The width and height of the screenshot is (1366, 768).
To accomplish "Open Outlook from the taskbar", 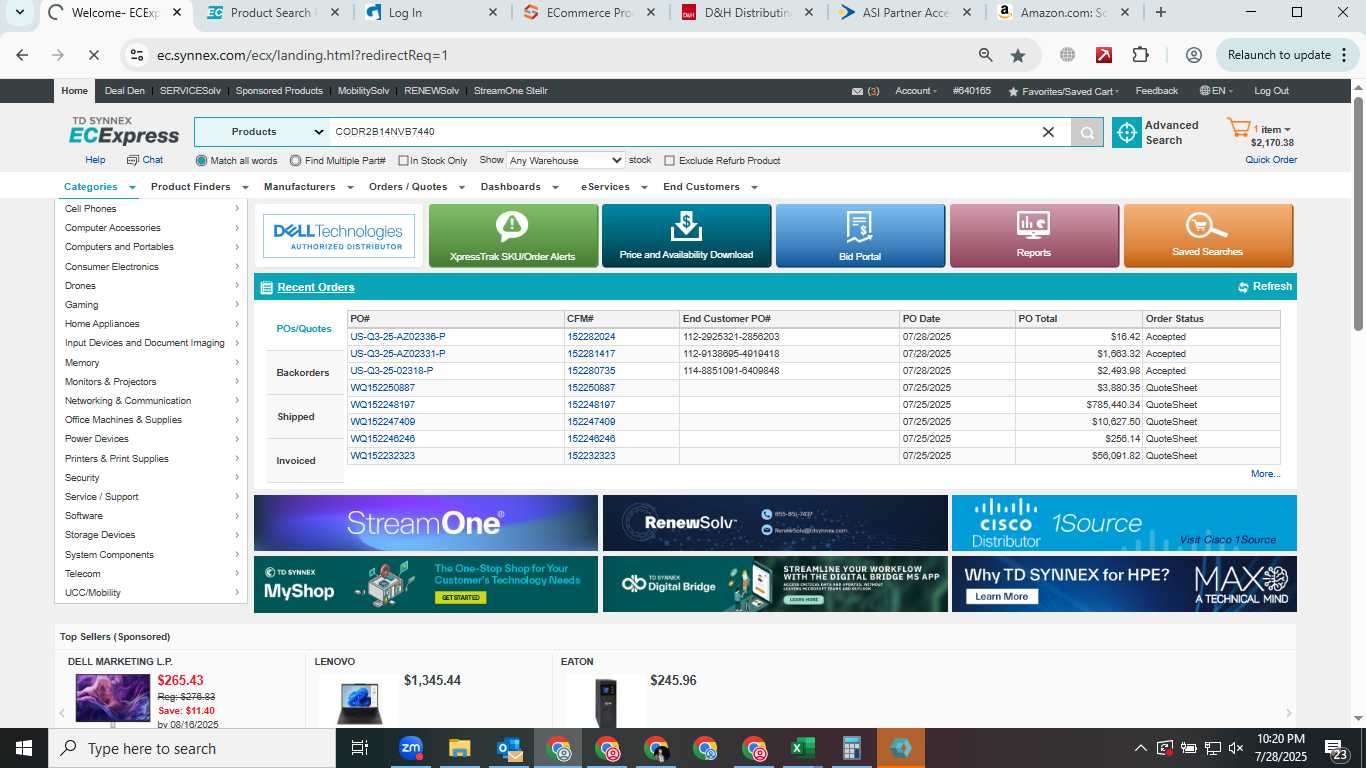I will (509, 748).
